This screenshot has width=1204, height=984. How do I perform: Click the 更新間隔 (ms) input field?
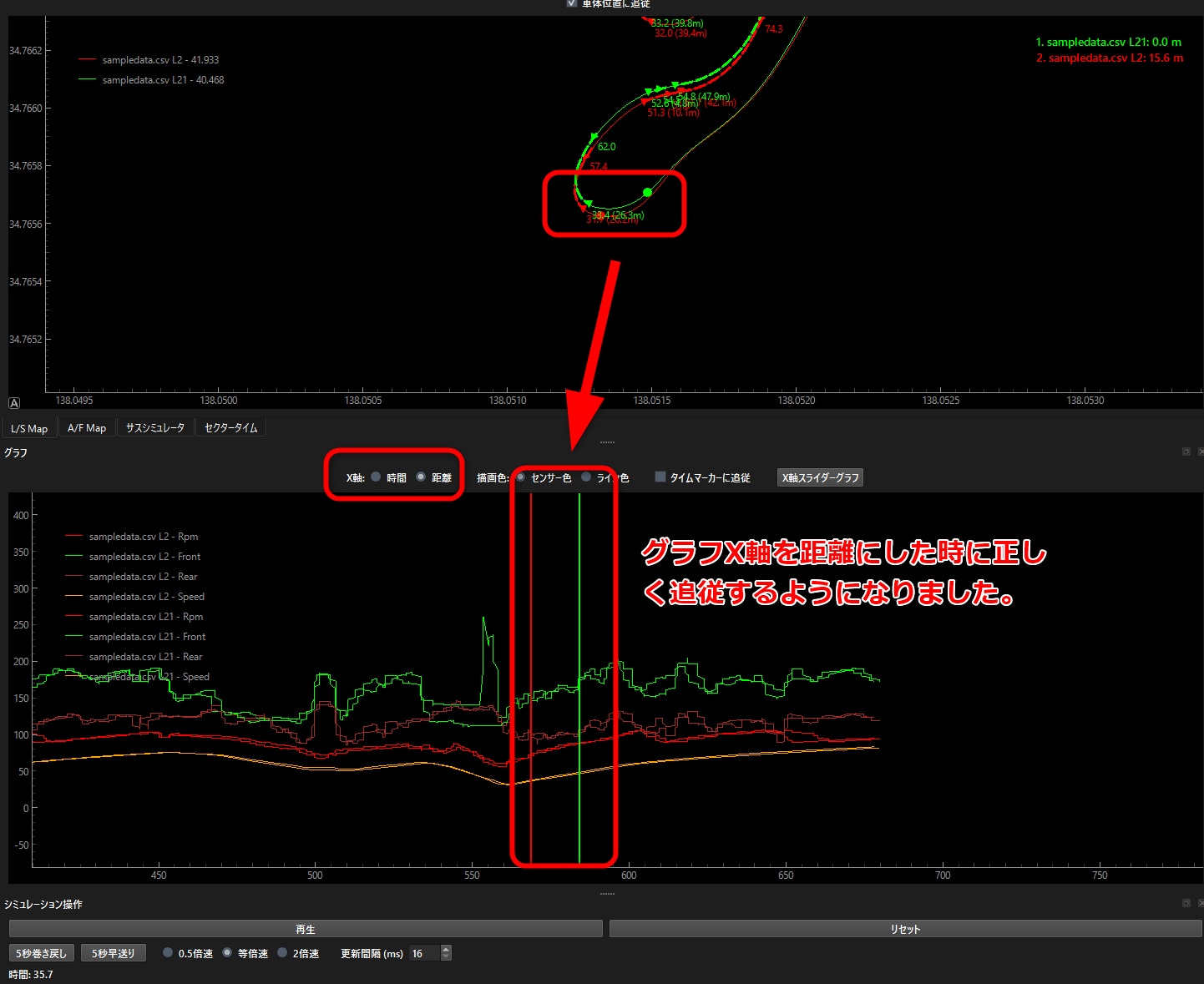(x=423, y=953)
